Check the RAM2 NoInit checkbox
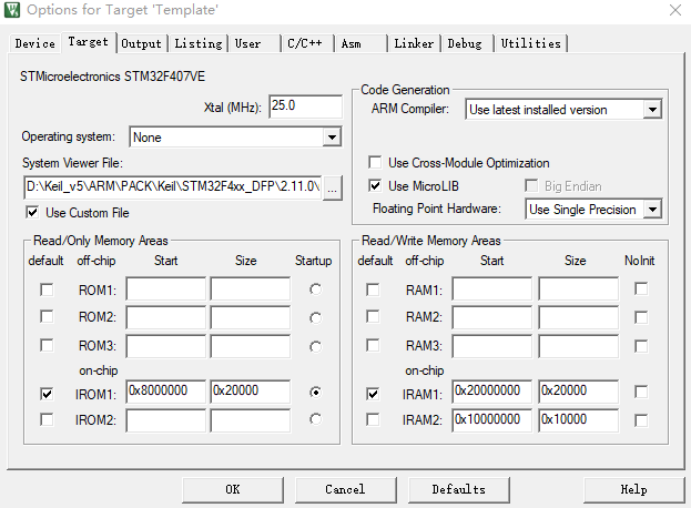The image size is (692, 509). pyautogui.click(x=641, y=317)
